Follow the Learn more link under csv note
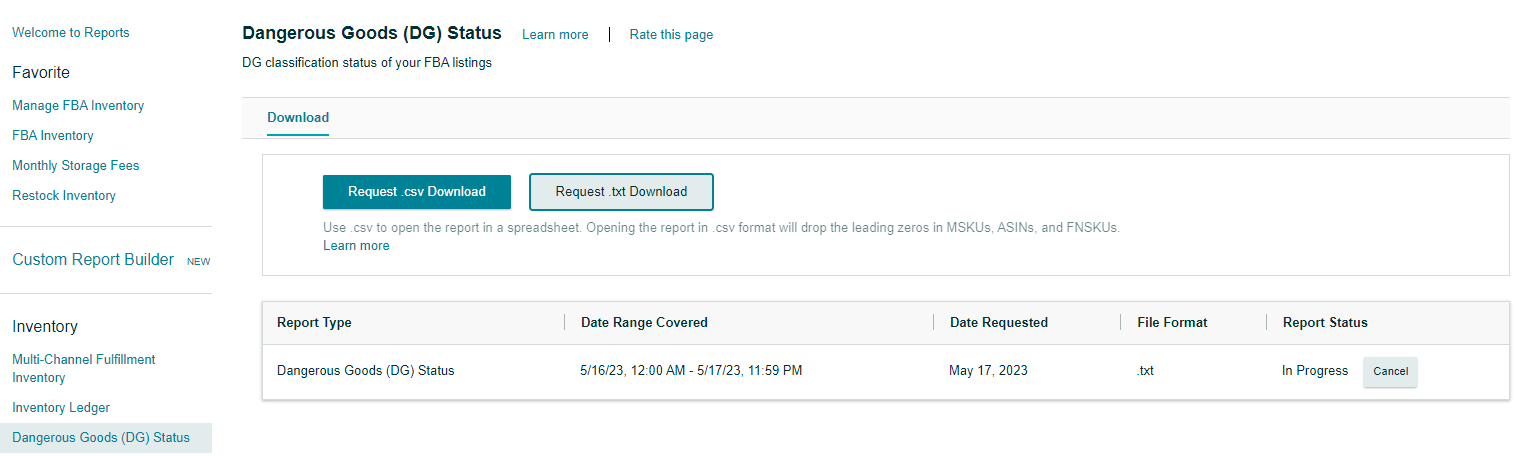Image resolution: width=1516 pixels, height=456 pixels. [x=356, y=246]
